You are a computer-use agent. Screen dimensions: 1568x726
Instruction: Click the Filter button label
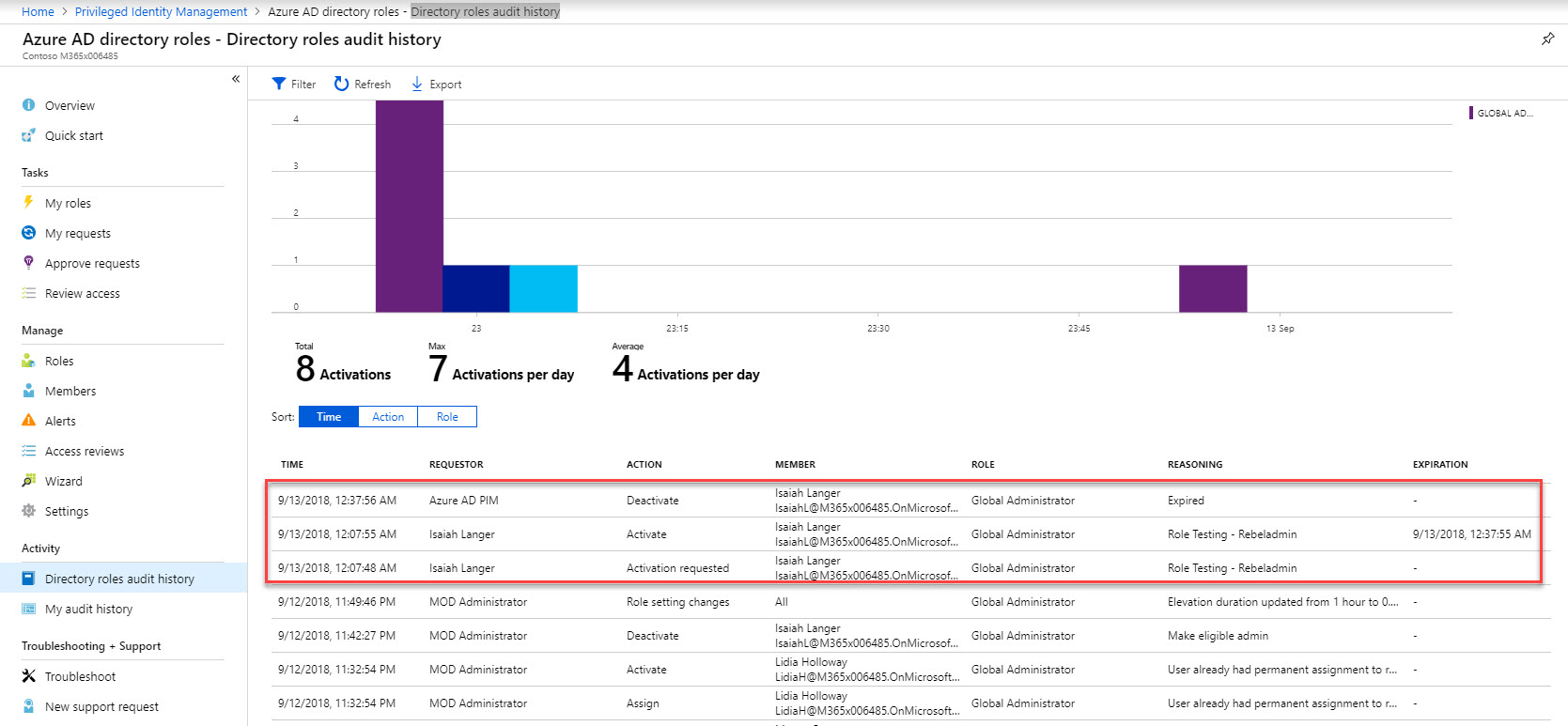tap(303, 84)
